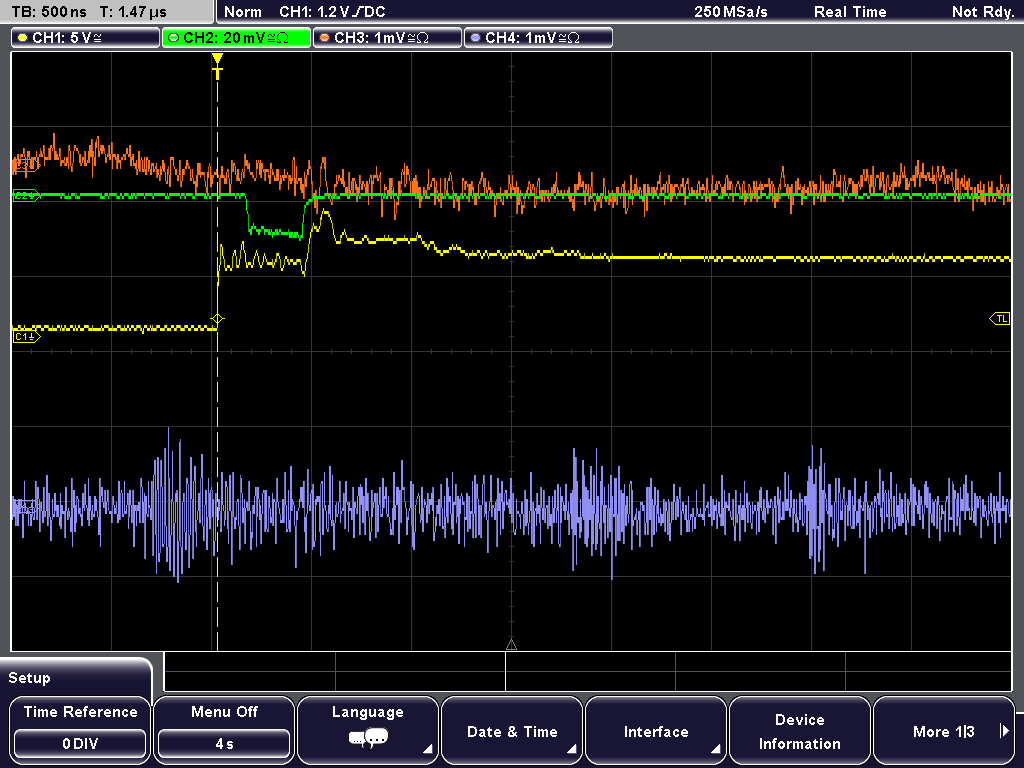Image resolution: width=1024 pixels, height=768 pixels.
Task: Click the purple dot on CH4 tab
Action: tap(475, 38)
